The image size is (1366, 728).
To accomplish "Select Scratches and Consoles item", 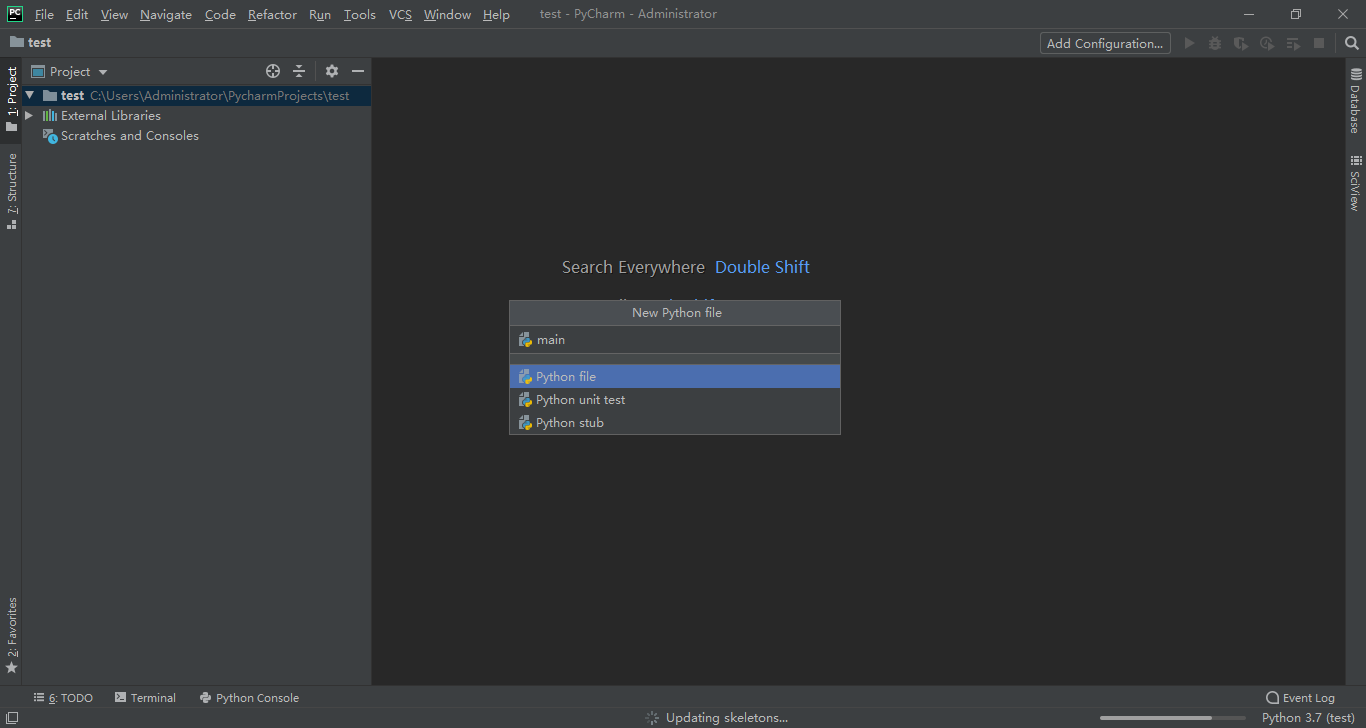I will click(129, 135).
